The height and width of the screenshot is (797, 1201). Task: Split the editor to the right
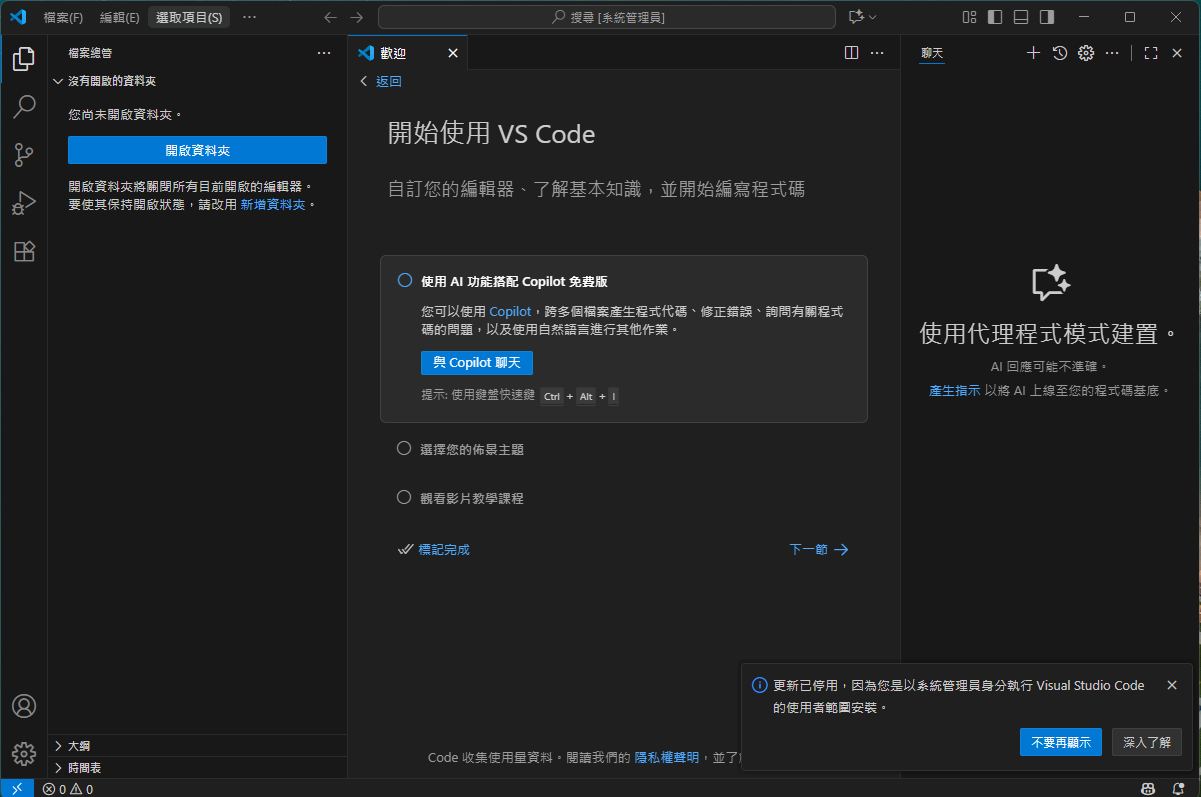pos(851,53)
